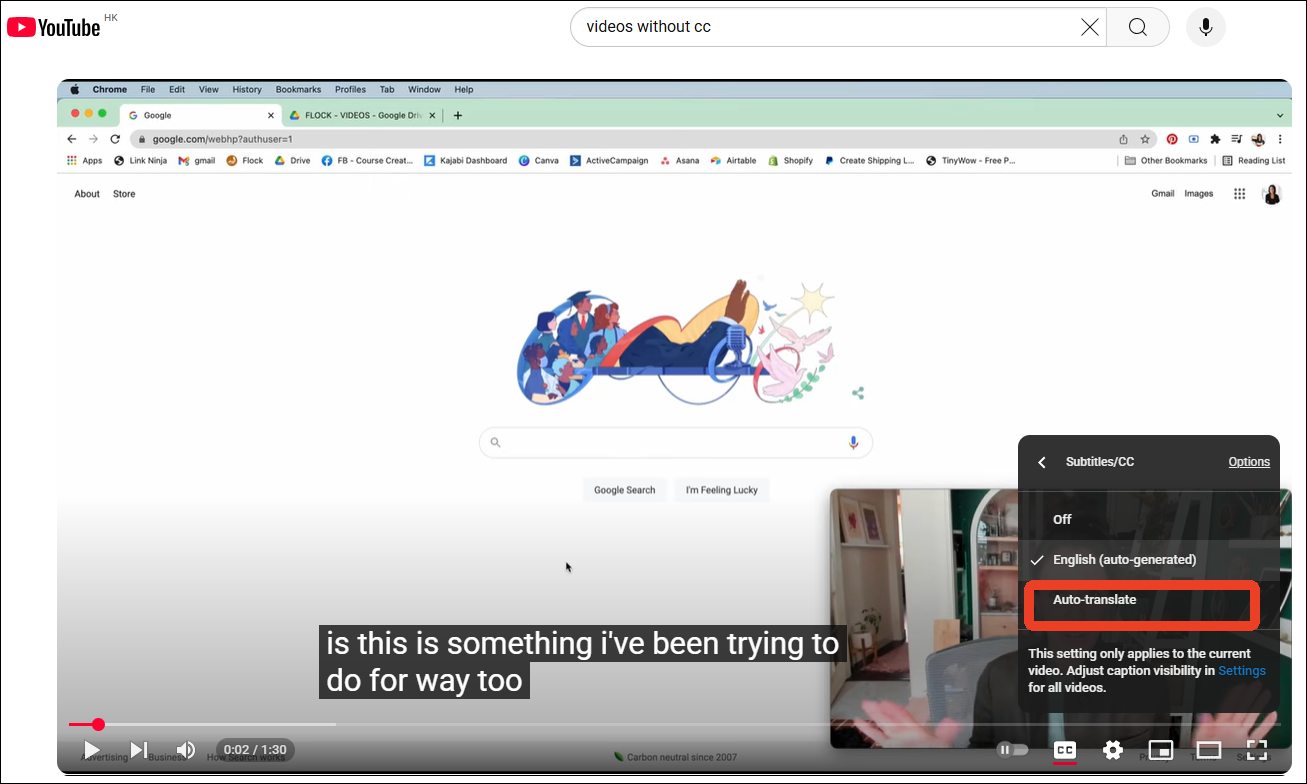Switch to theater mode icon
The height and width of the screenshot is (784, 1307).
point(1208,750)
